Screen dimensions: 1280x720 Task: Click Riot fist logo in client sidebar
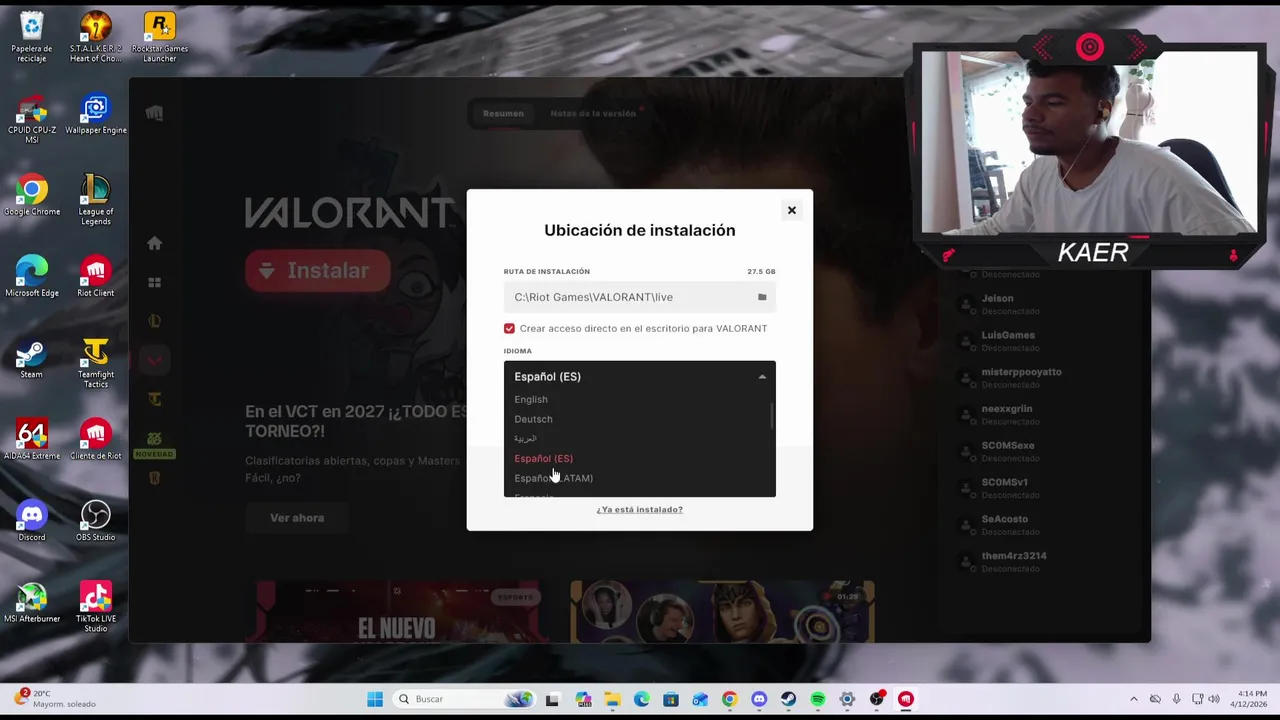pyautogui.click(x=154, y=113)
